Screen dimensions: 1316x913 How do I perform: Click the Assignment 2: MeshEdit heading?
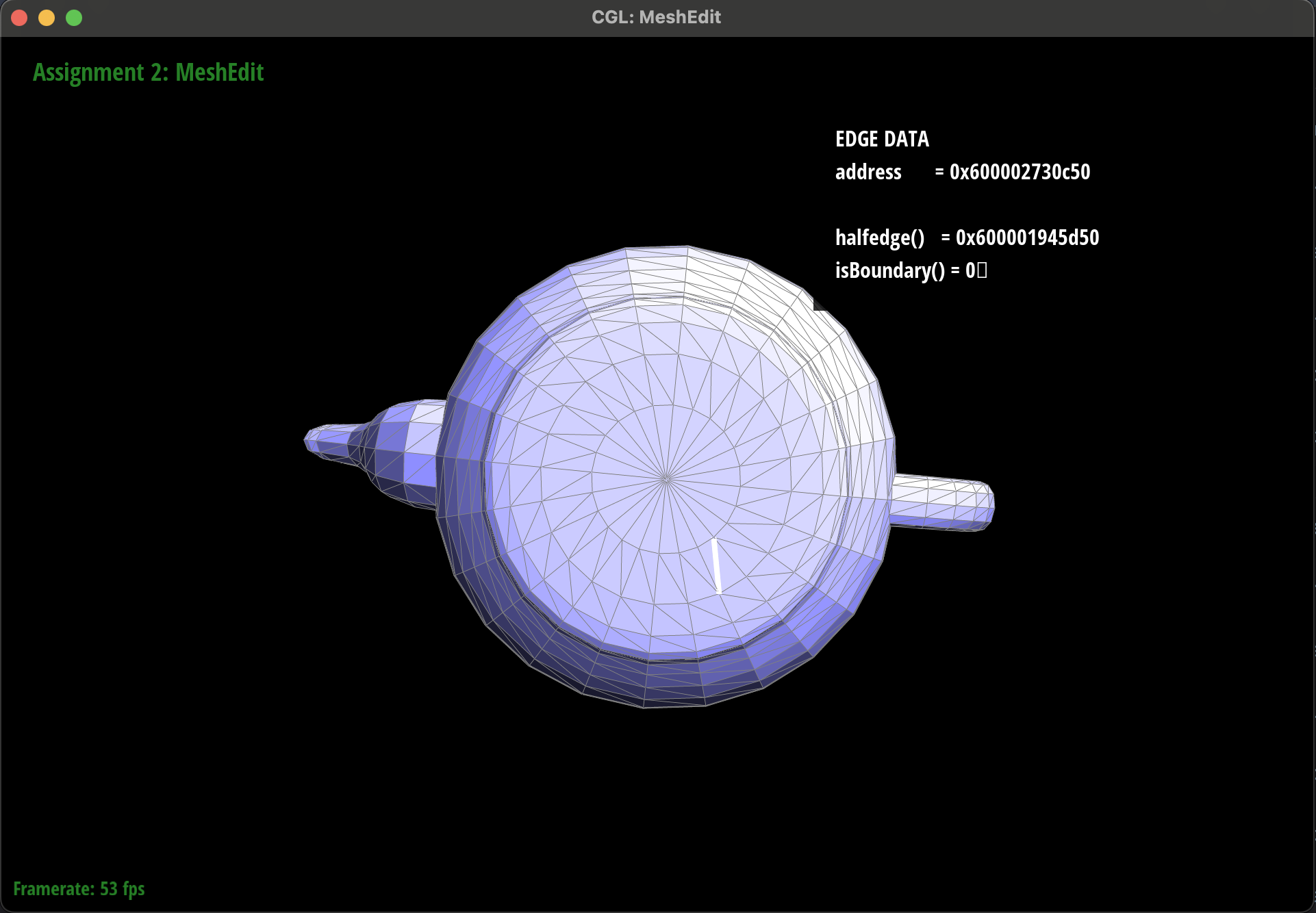pyautogui.click(x=148, y=73)
